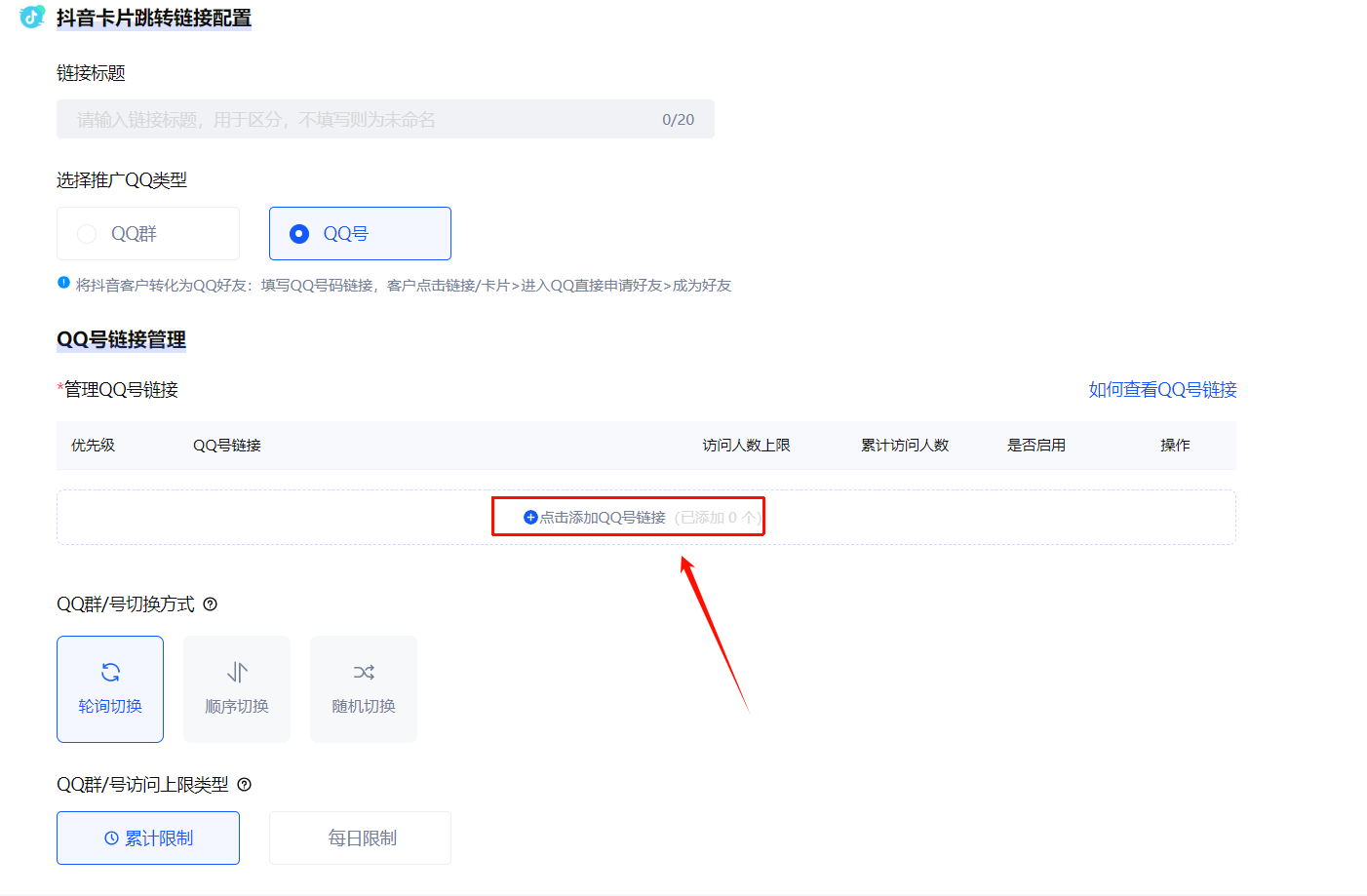The image size is (1367, 896).
Task: Pick the 随机切换 shuffle icon option
Action: pyautogui.click(x=364, y=688)
